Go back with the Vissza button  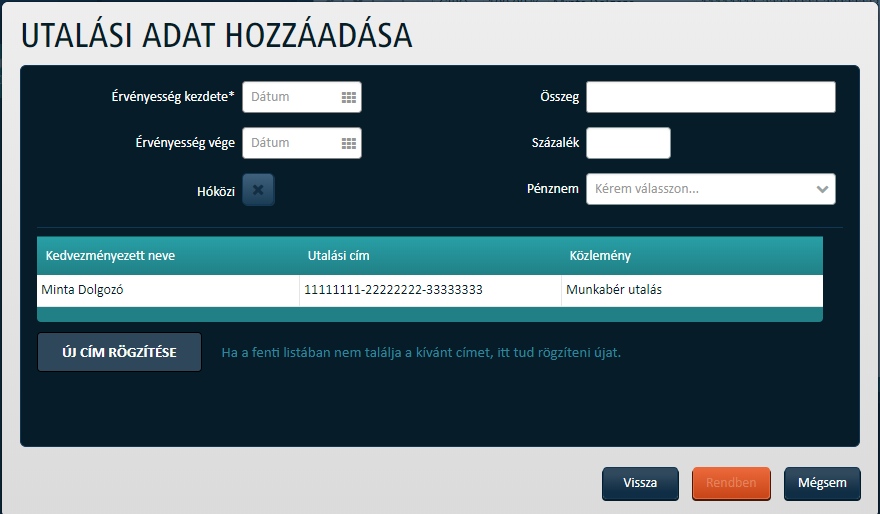coord(640,483)
